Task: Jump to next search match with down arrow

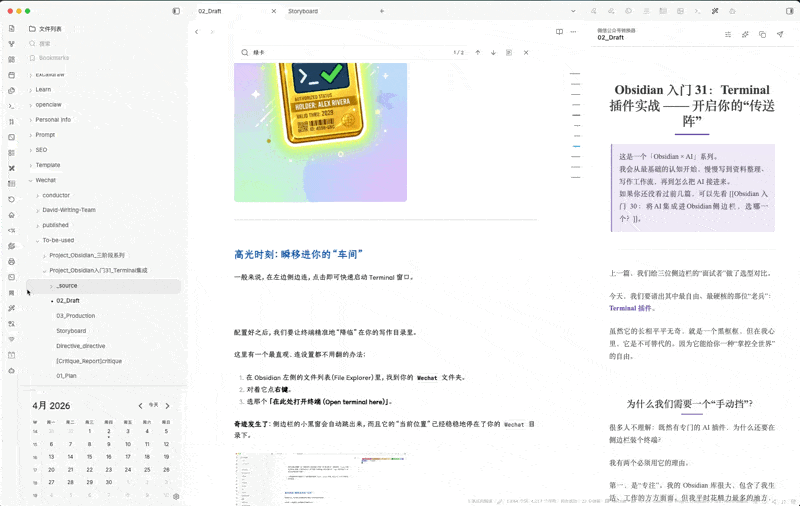Action: [x=493, y=53]
